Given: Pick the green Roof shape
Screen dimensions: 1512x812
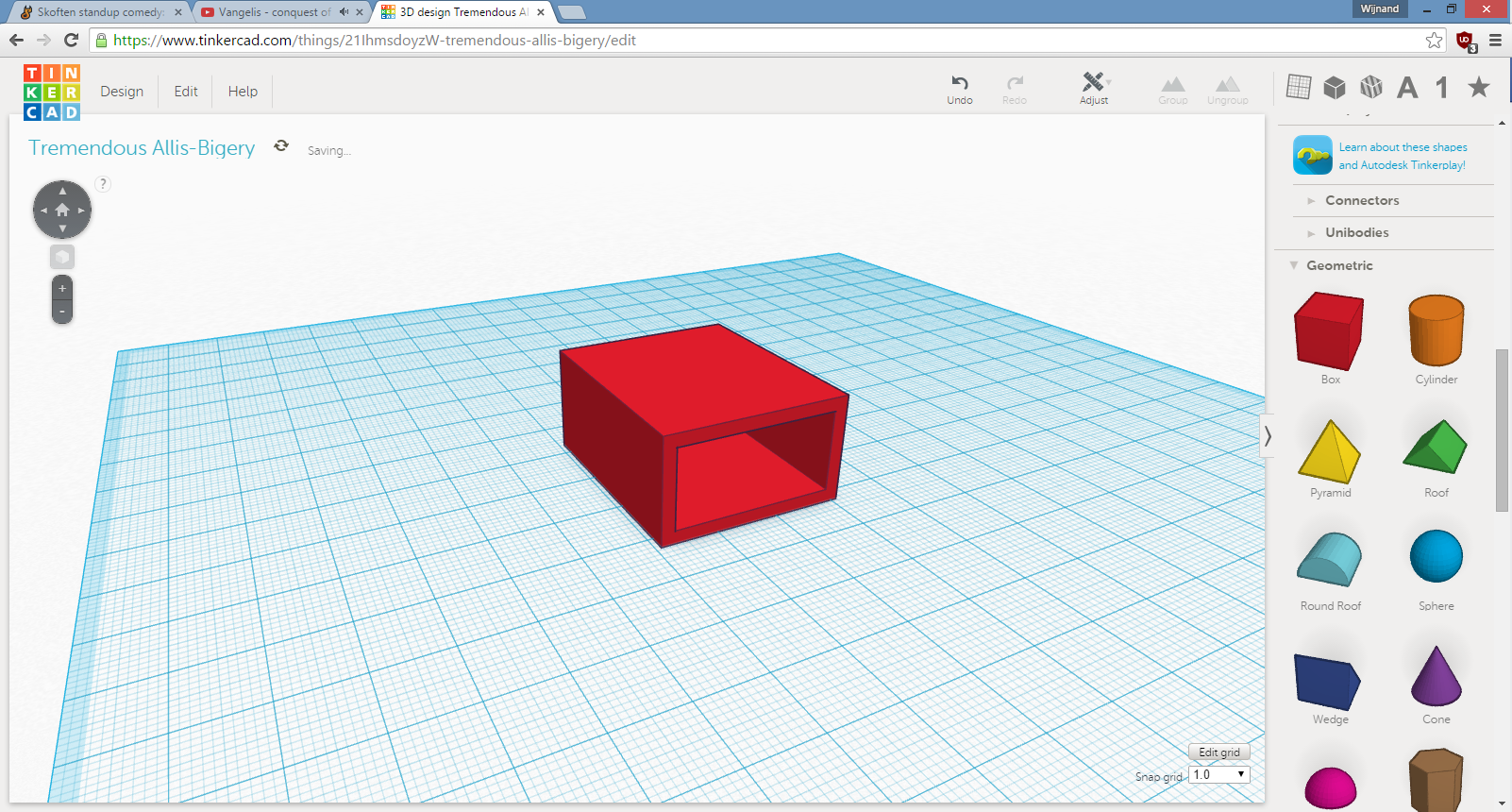Looking at the screenshot, I should point(1436,447).
